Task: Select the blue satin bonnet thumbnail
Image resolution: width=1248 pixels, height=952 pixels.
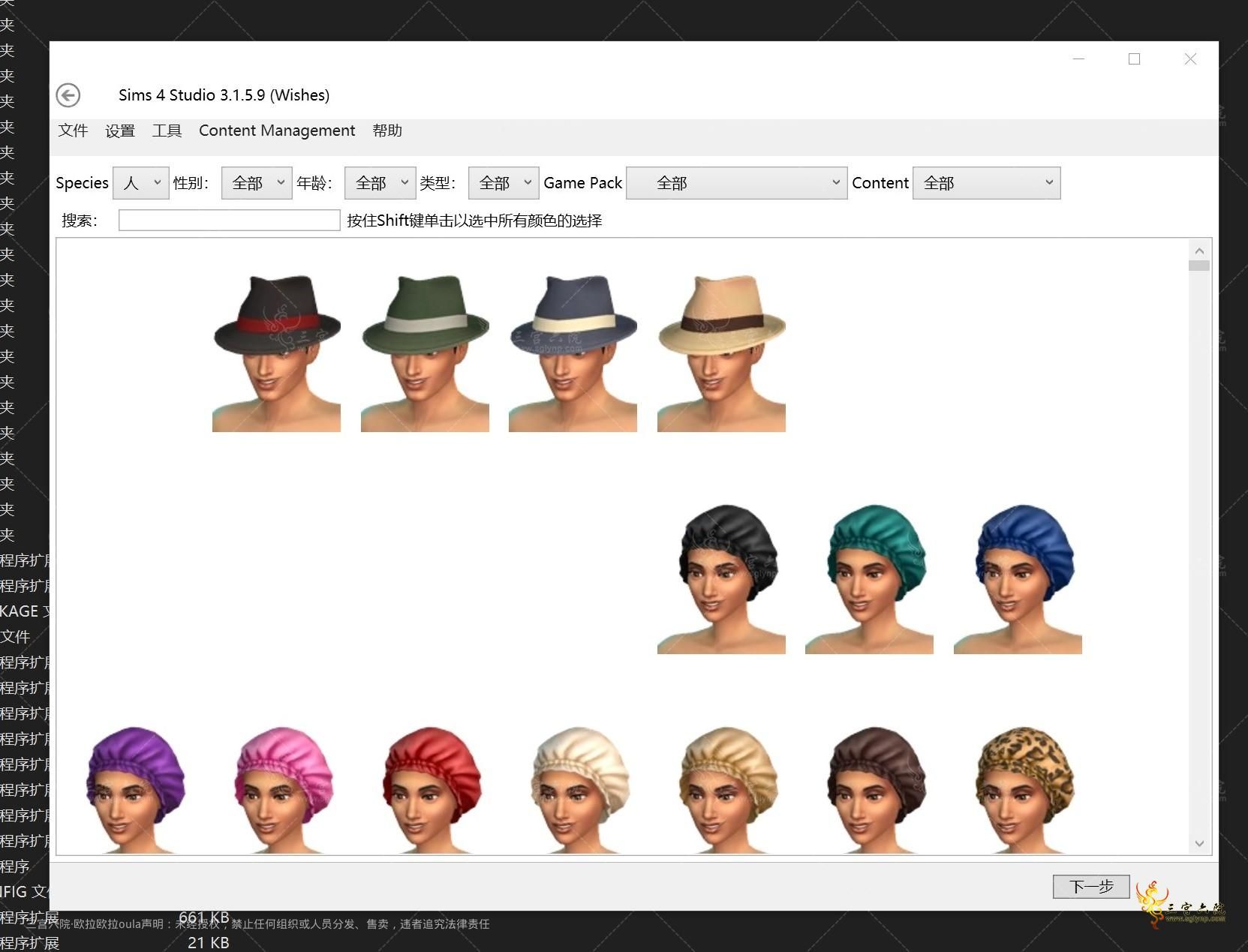Action: 1018,578
